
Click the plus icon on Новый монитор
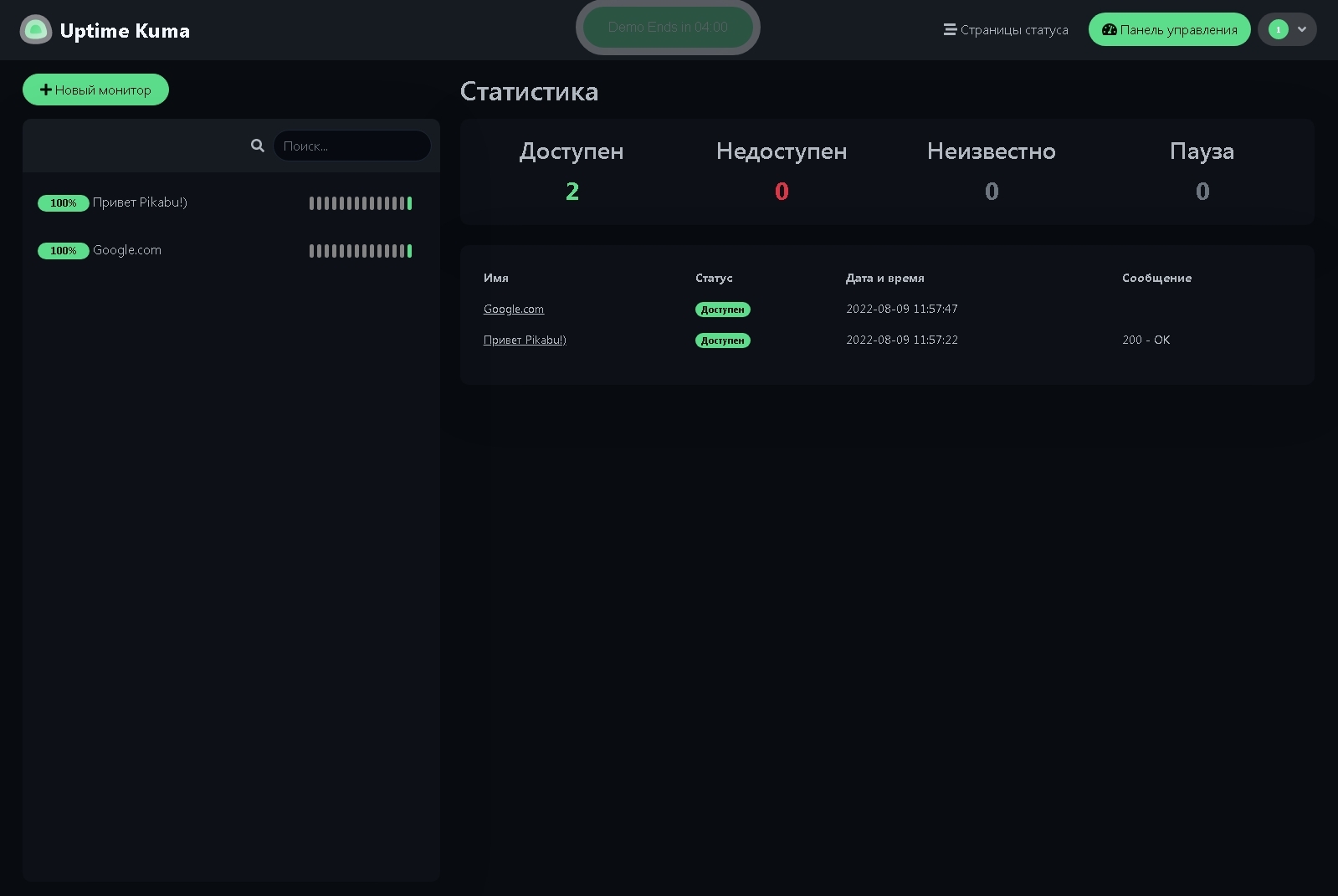tap(46, 90)
